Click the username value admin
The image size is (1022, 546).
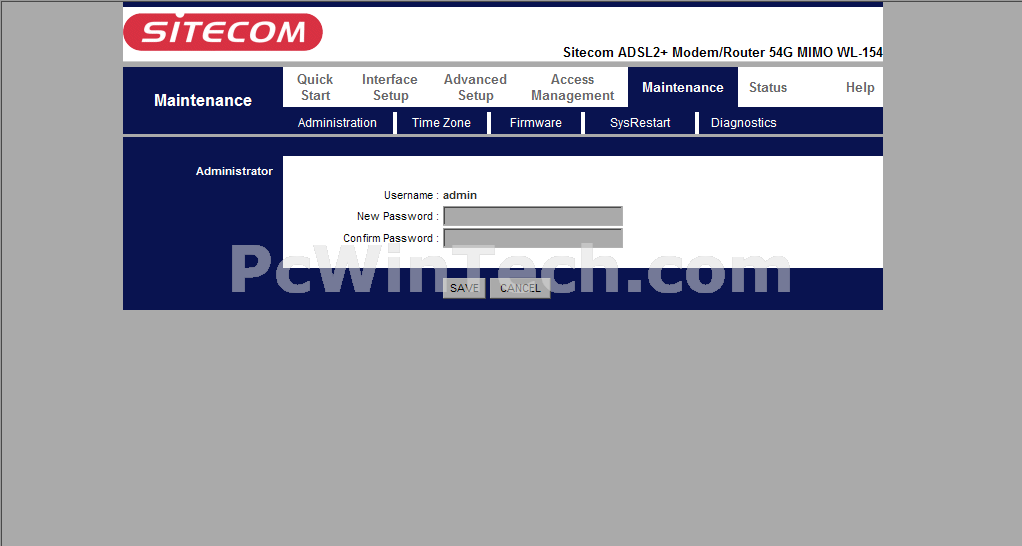[460, 195]
